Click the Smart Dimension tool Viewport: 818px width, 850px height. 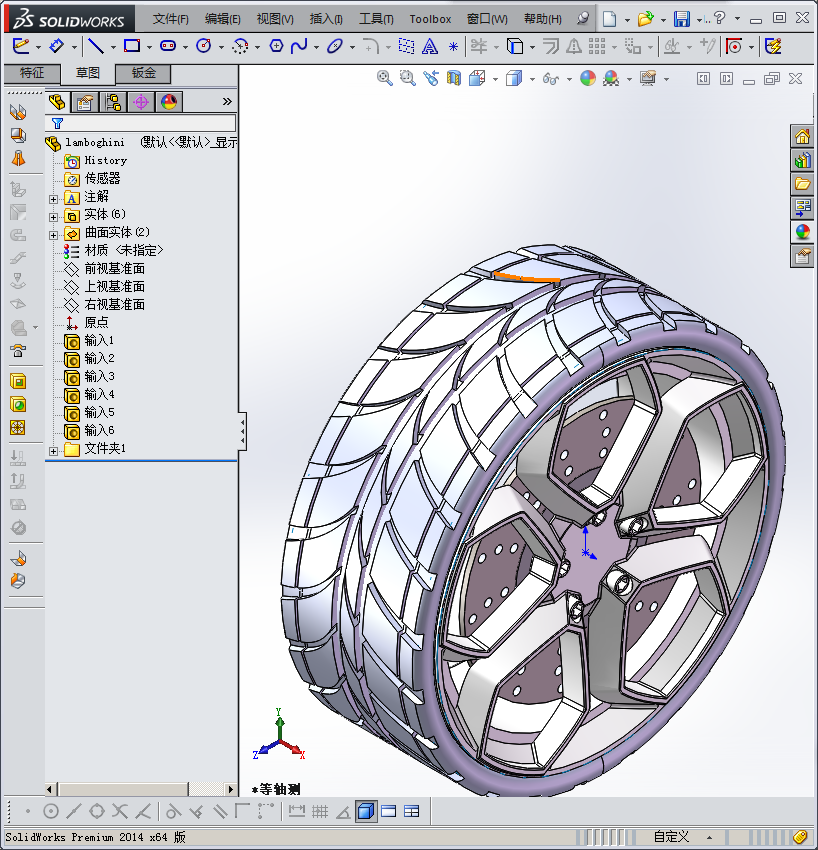[56, 46]
